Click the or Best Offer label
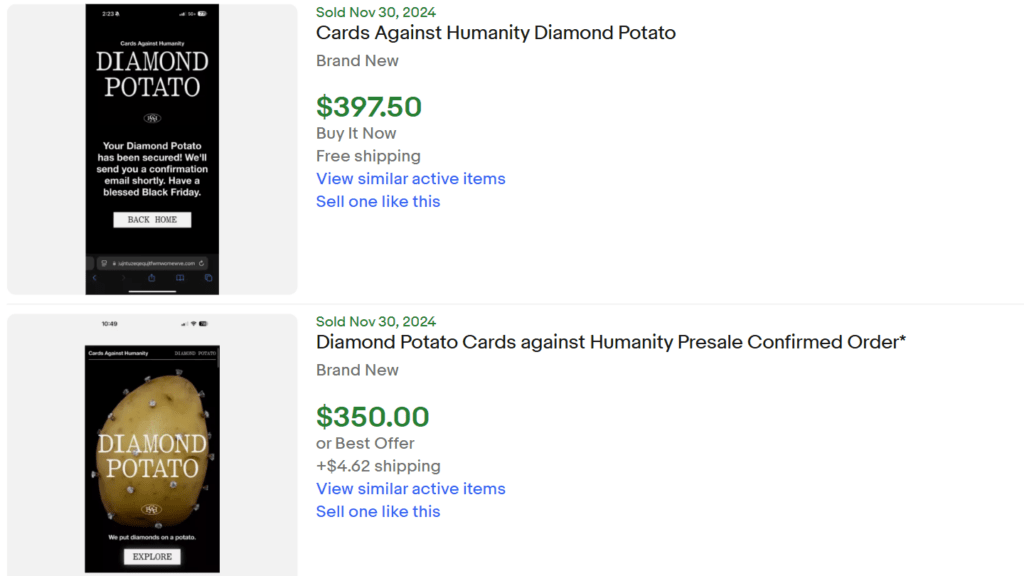 [x=352, y=443]
